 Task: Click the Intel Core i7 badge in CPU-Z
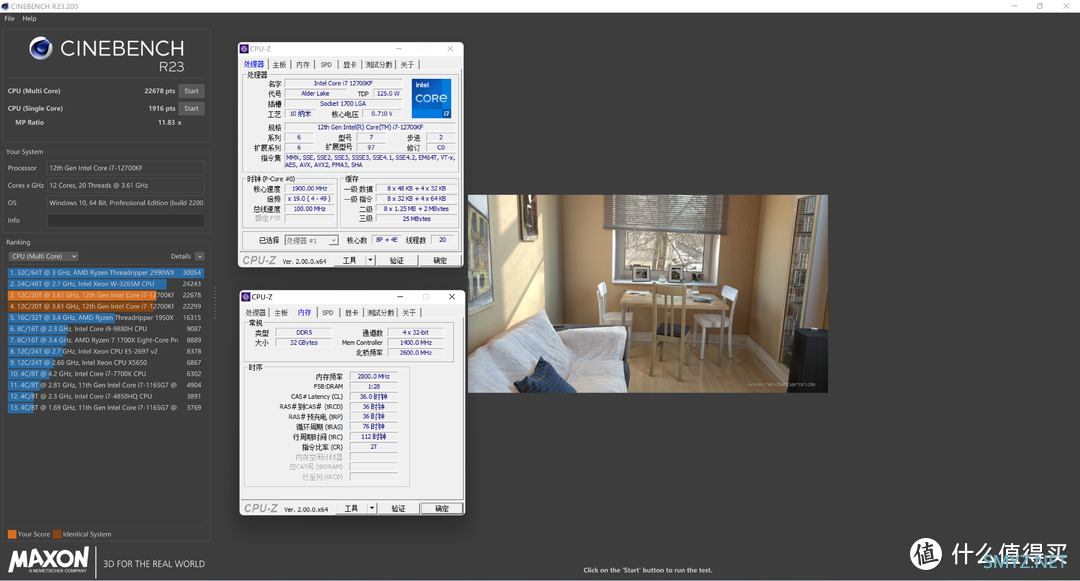pos(431,99)
